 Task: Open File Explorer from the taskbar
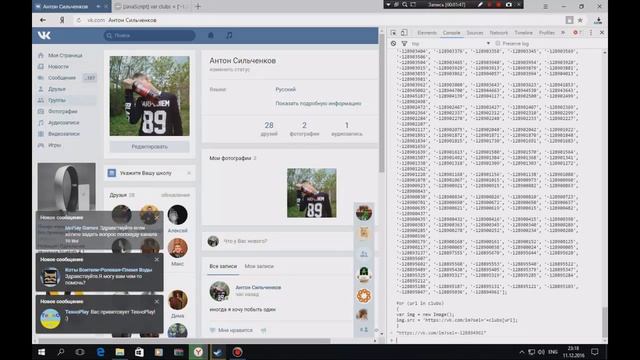tap(120, 352)
